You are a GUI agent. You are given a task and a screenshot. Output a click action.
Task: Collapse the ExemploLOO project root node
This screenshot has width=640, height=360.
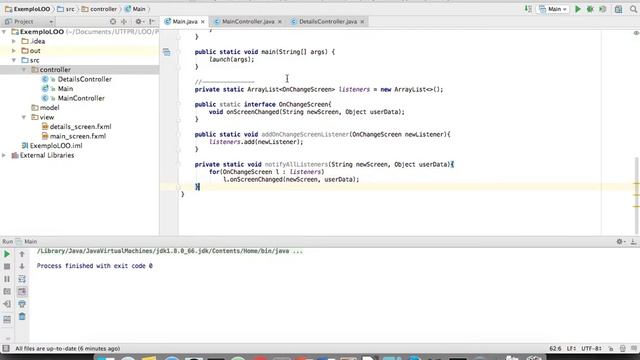(4, 32)
